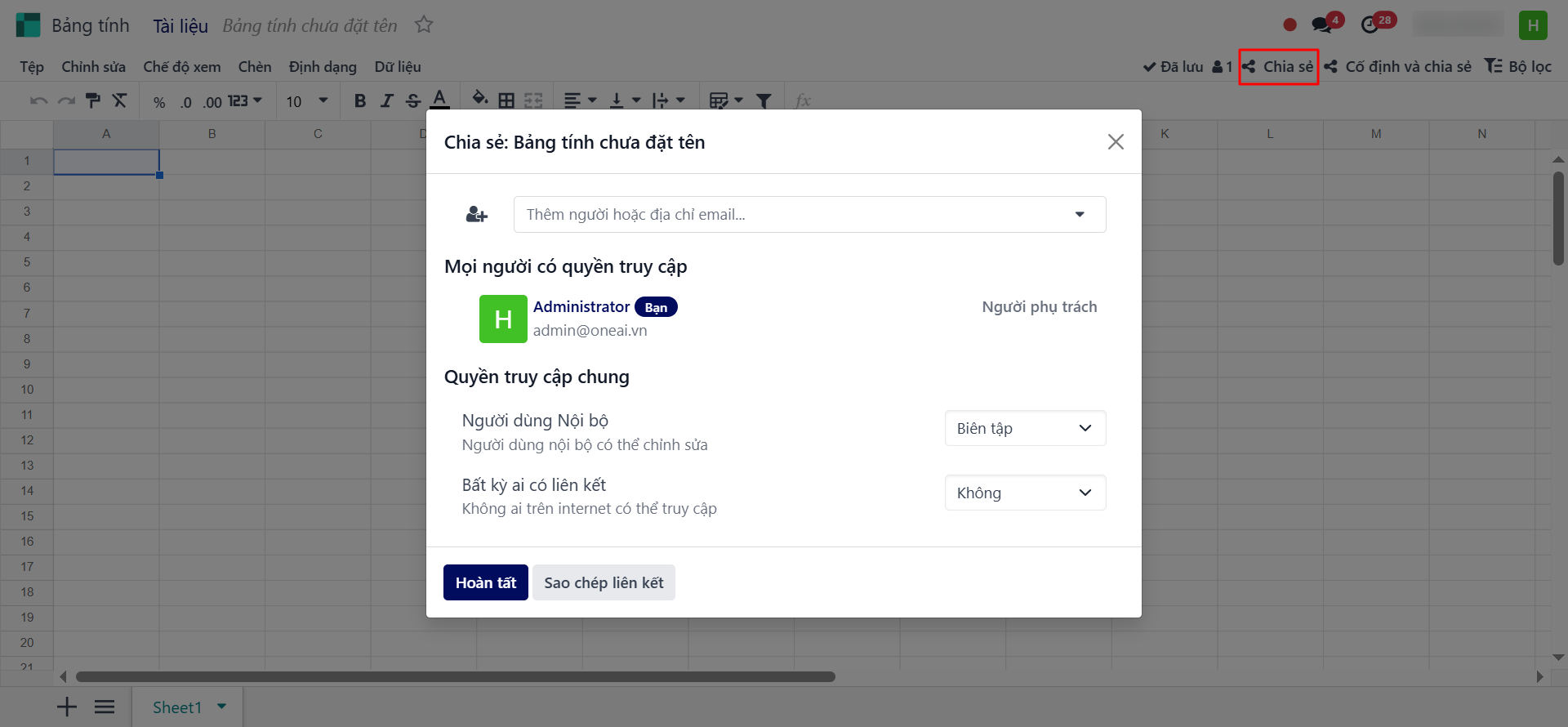Toggle italic formatting

[x=387, y=100]
